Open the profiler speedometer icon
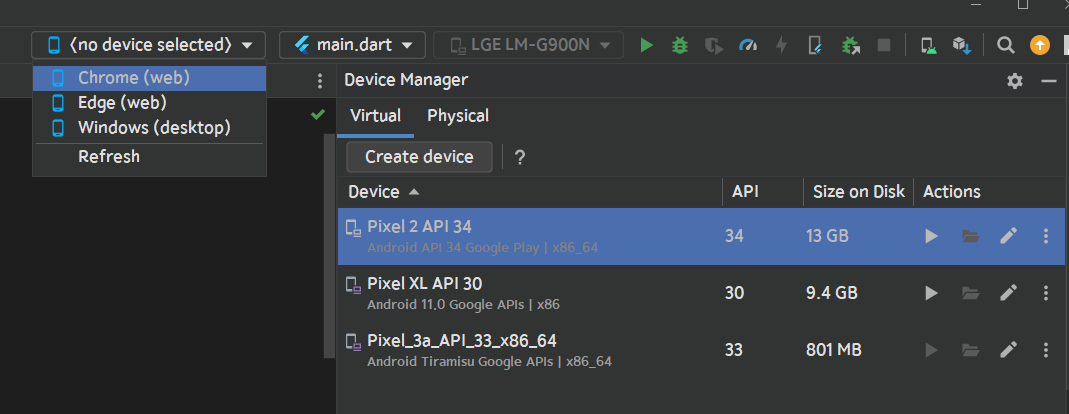Image resolution: width=1069 pixels, height=414 pixels. pyautogui.click(x=748, y=46)
